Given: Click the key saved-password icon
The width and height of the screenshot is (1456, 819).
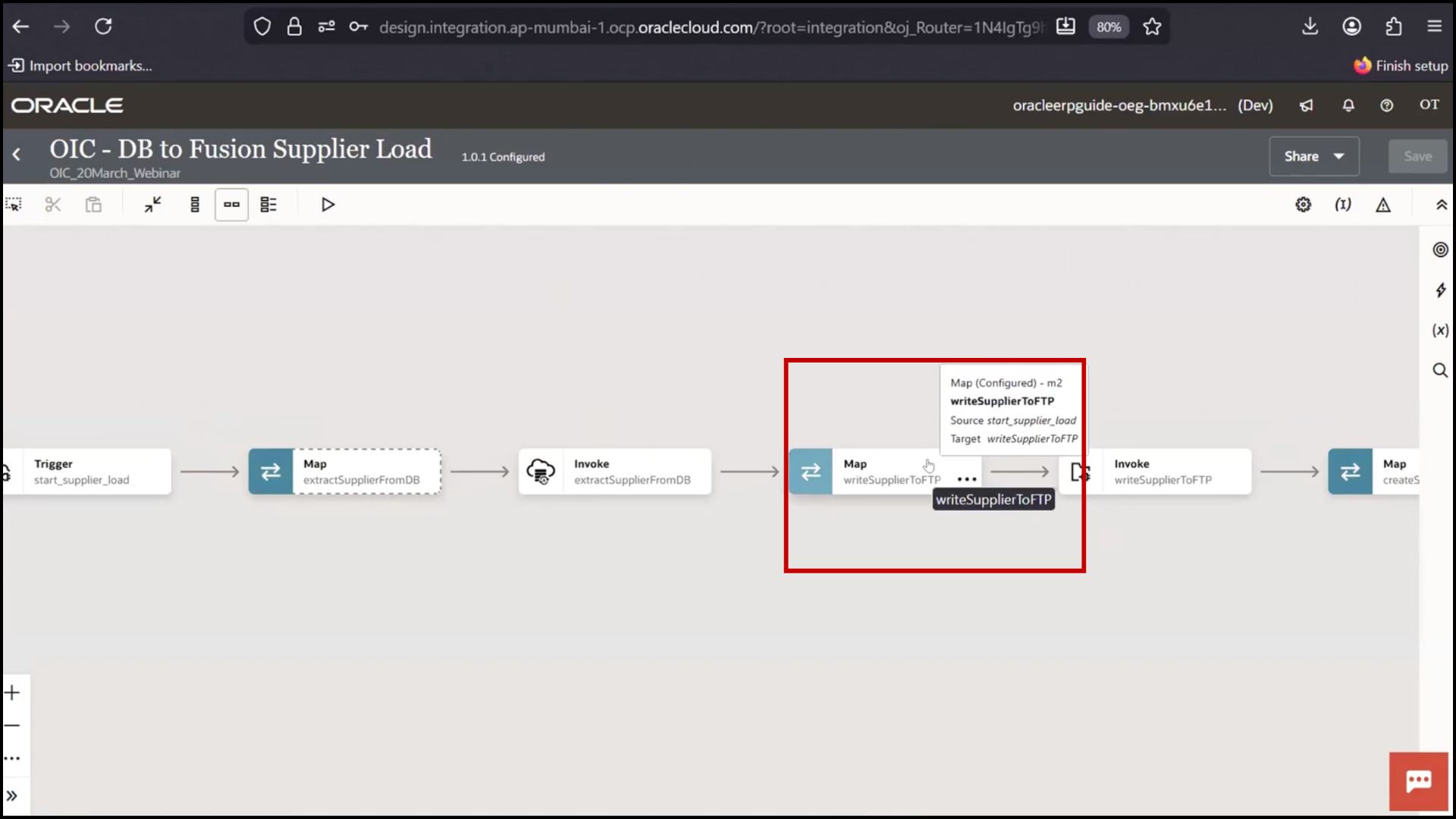Looking at the screenshot, I should [x=359, y=27].
